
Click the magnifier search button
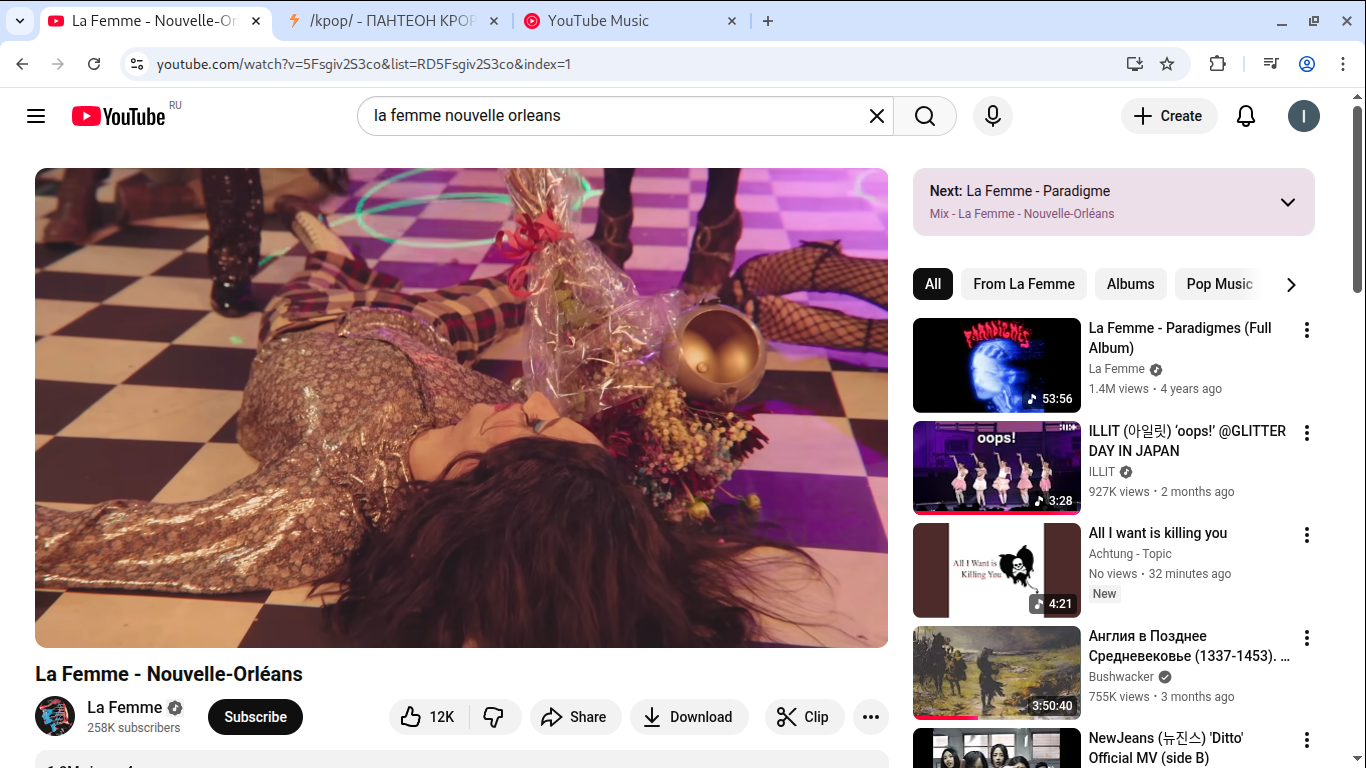click(925, 116)
